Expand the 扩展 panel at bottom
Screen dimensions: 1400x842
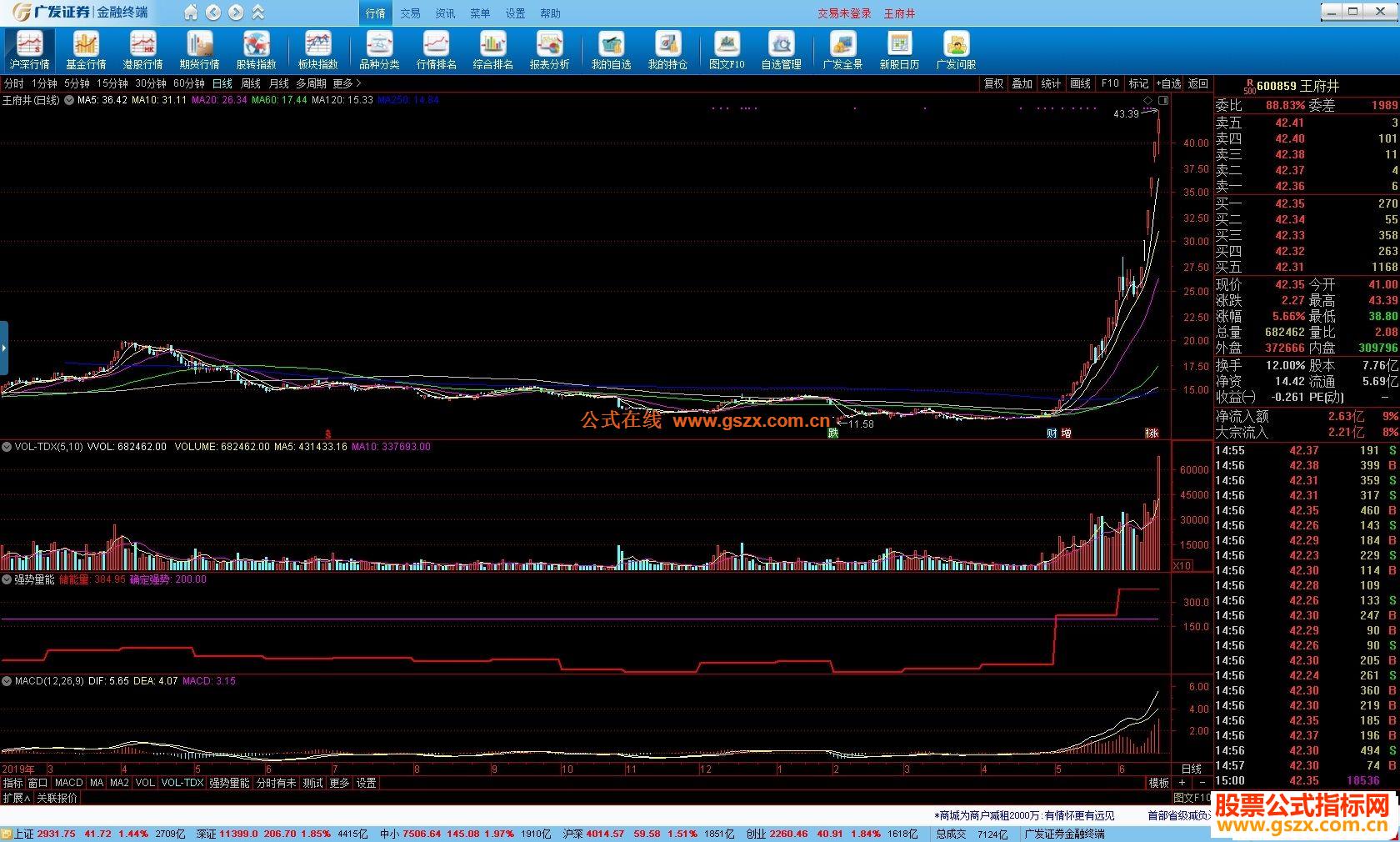[17, 798]
